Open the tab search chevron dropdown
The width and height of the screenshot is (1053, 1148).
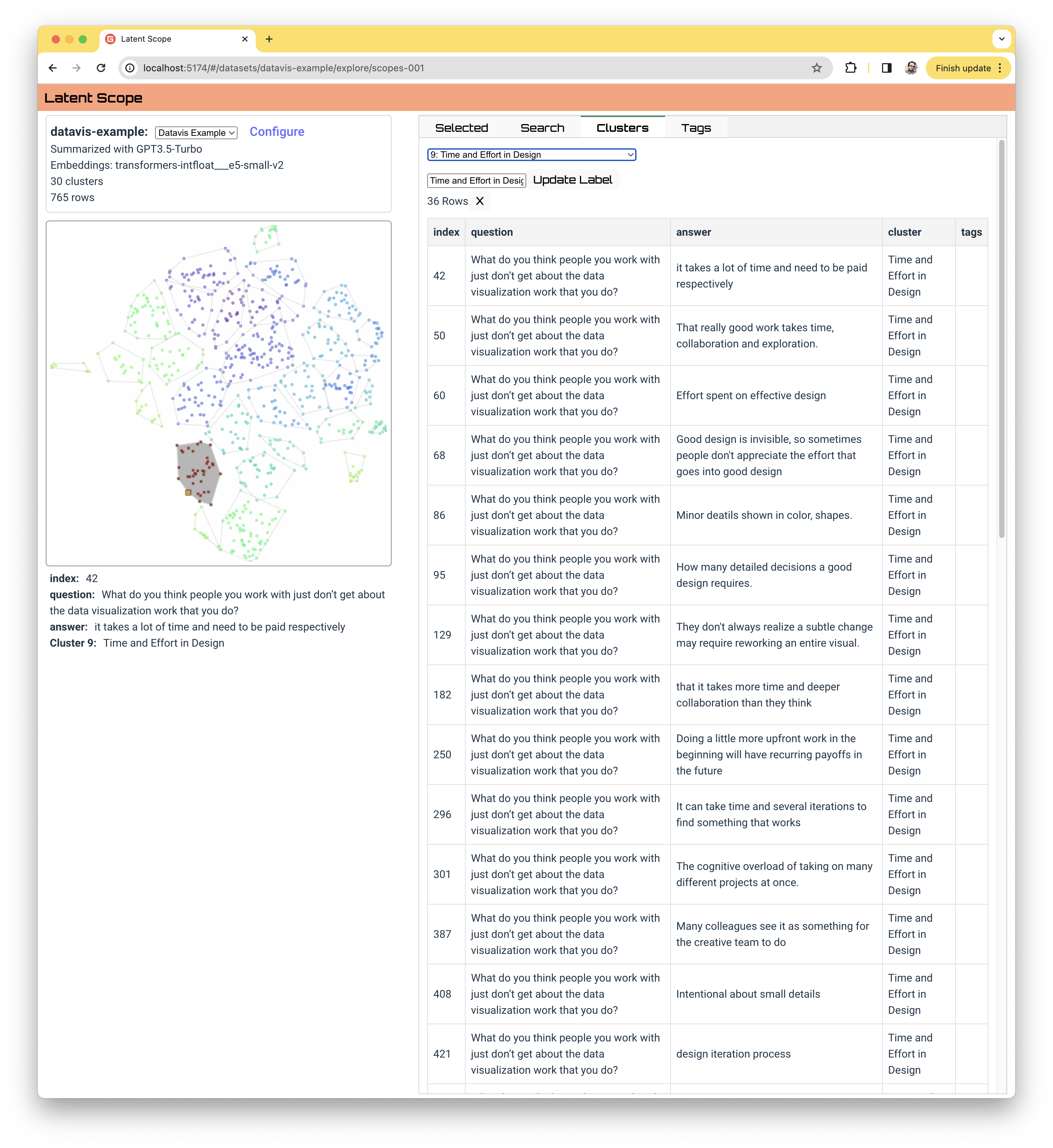pyautogui.click(x=1001, y=39)
